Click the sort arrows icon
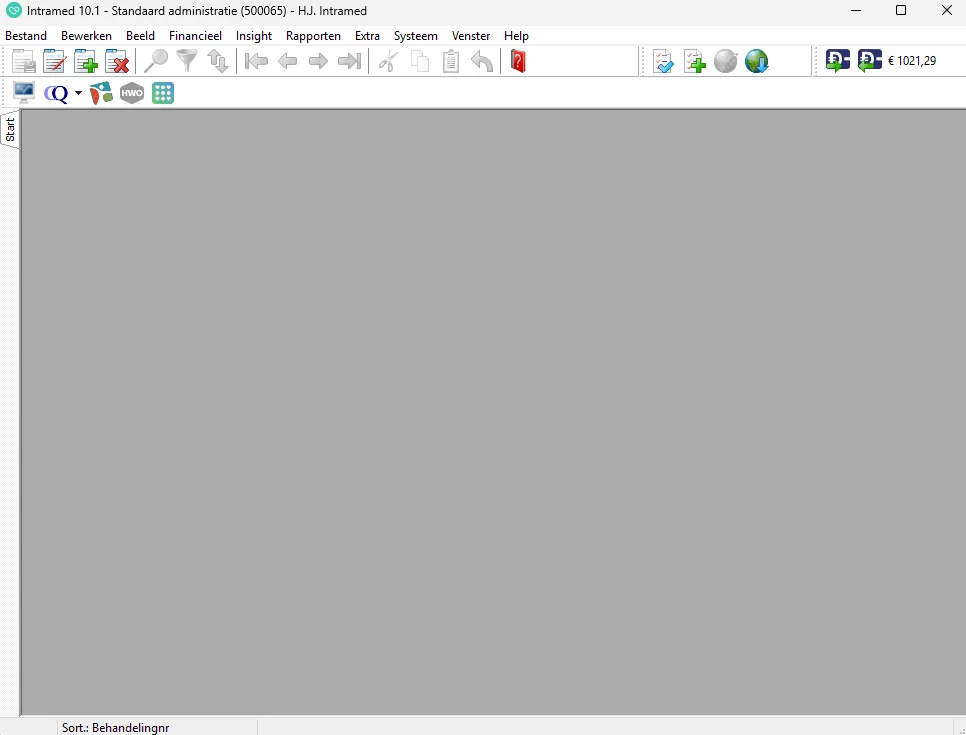The height and width of the screenshot is (735, 966). 218,62
